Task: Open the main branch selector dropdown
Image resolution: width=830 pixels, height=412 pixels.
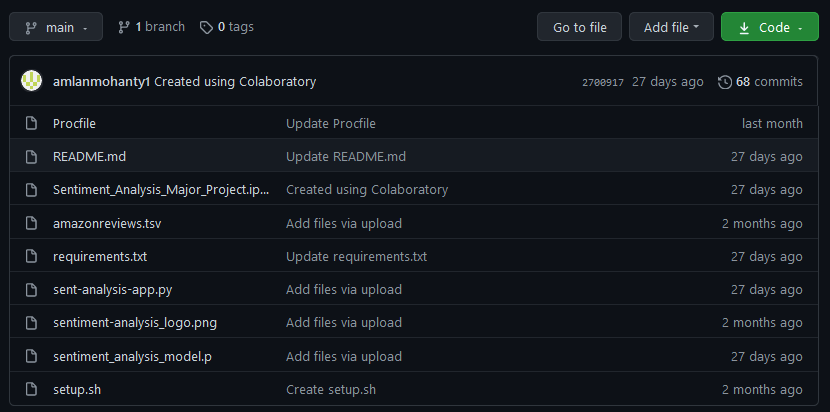Action: point(56,27)
